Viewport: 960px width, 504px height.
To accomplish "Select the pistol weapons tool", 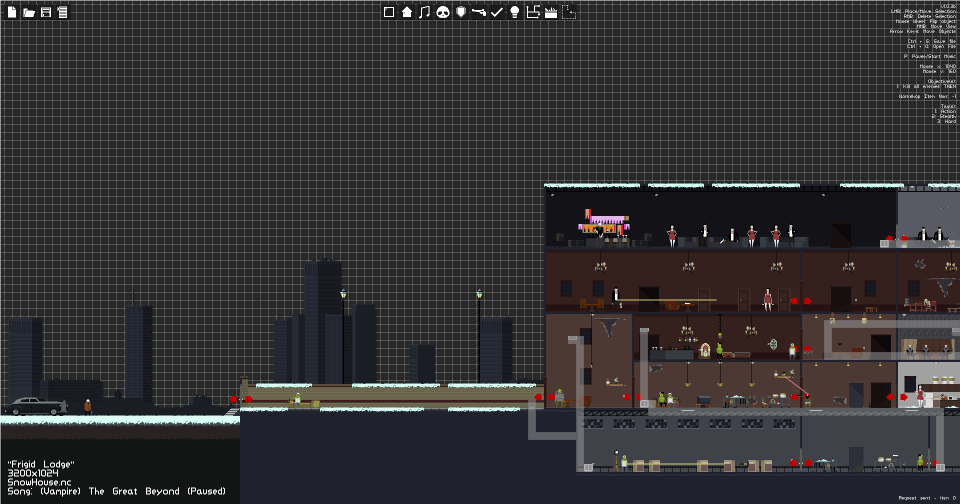I will pos(478,12).
